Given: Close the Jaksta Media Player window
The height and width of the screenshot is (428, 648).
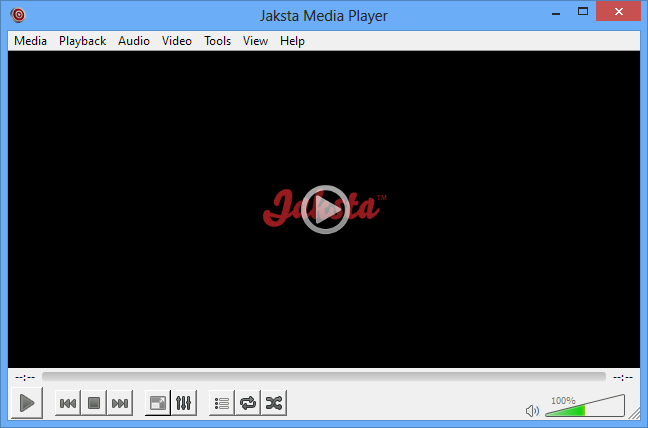Looking at the screenshot, I should point(618,12).
